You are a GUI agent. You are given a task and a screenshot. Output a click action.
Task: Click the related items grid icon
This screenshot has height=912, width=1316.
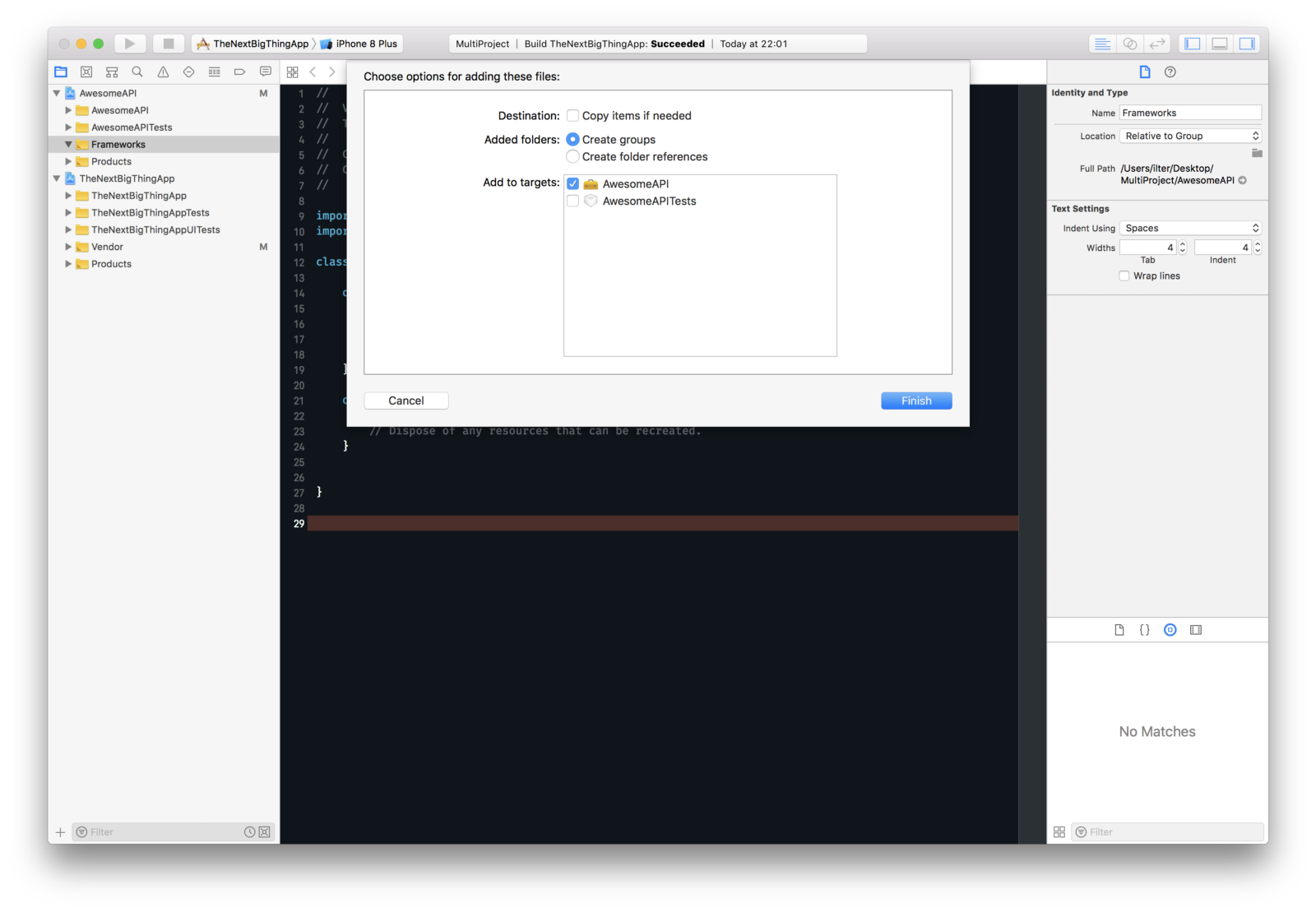tap(292, 72)
